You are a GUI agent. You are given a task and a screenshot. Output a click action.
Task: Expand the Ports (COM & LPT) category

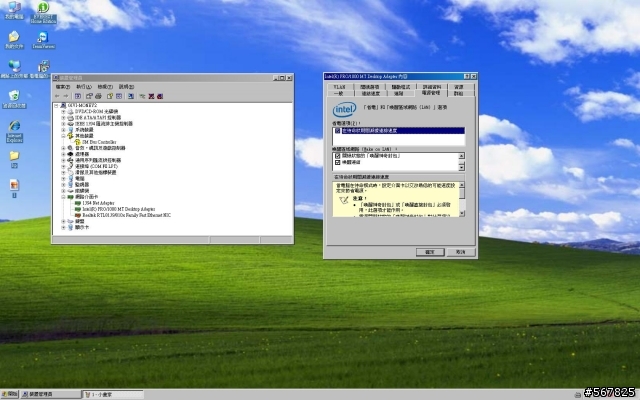pos(63,167)
